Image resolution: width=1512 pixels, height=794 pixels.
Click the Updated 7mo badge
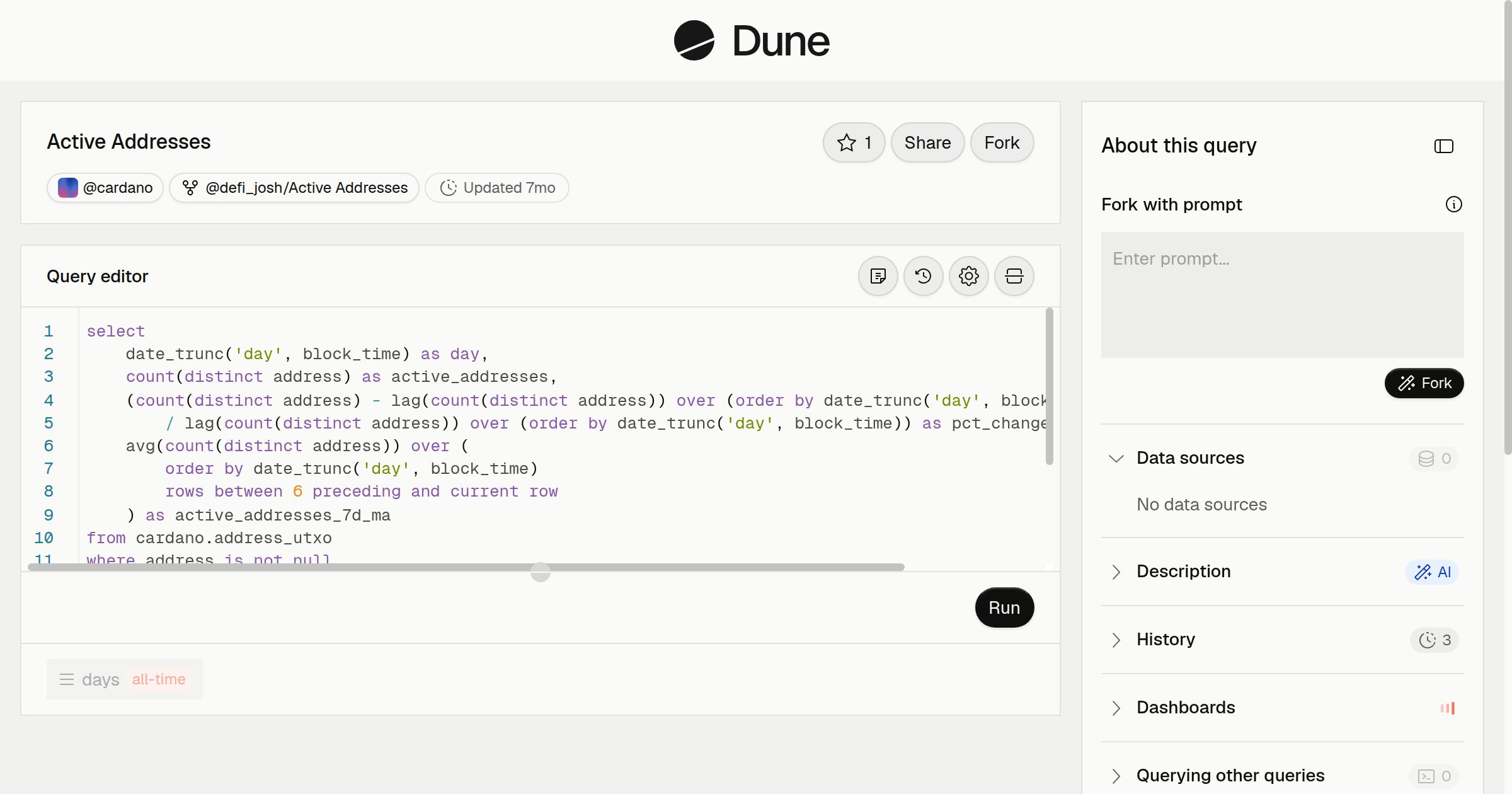[497, 188]
